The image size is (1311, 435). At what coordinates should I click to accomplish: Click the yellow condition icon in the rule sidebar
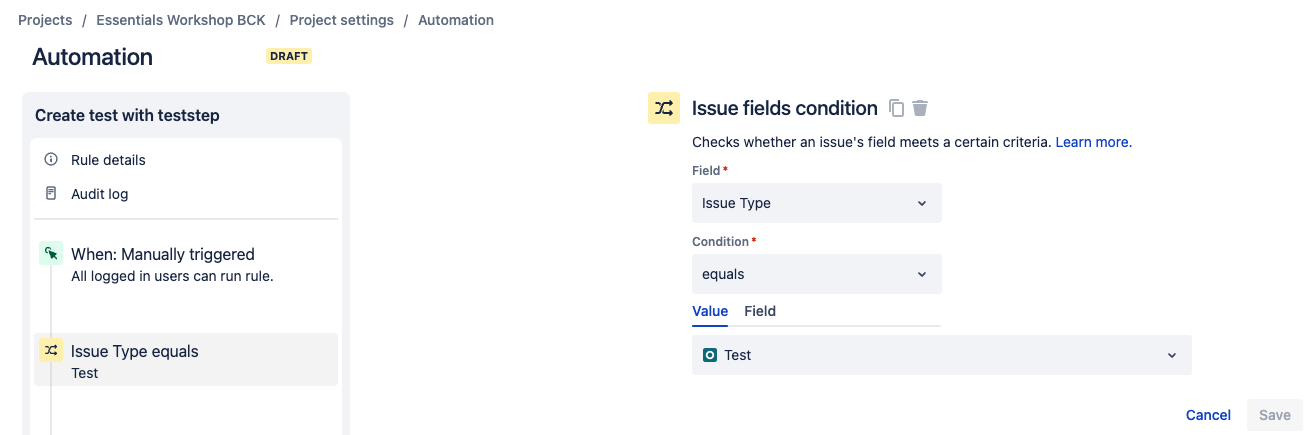(51, 350)
